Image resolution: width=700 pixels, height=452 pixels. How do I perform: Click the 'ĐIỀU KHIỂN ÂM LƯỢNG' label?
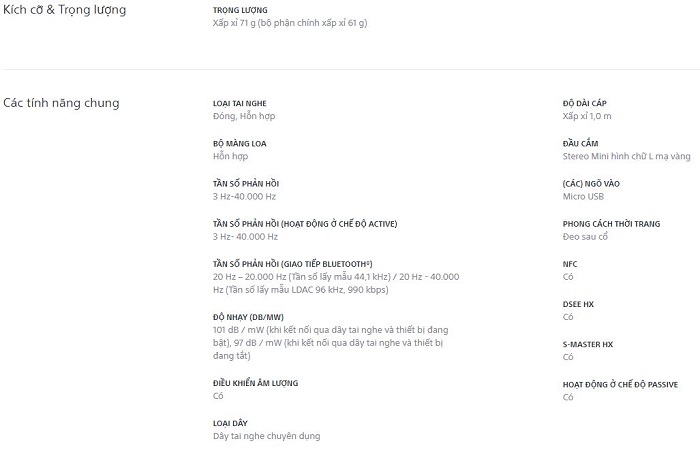point(256,383)
